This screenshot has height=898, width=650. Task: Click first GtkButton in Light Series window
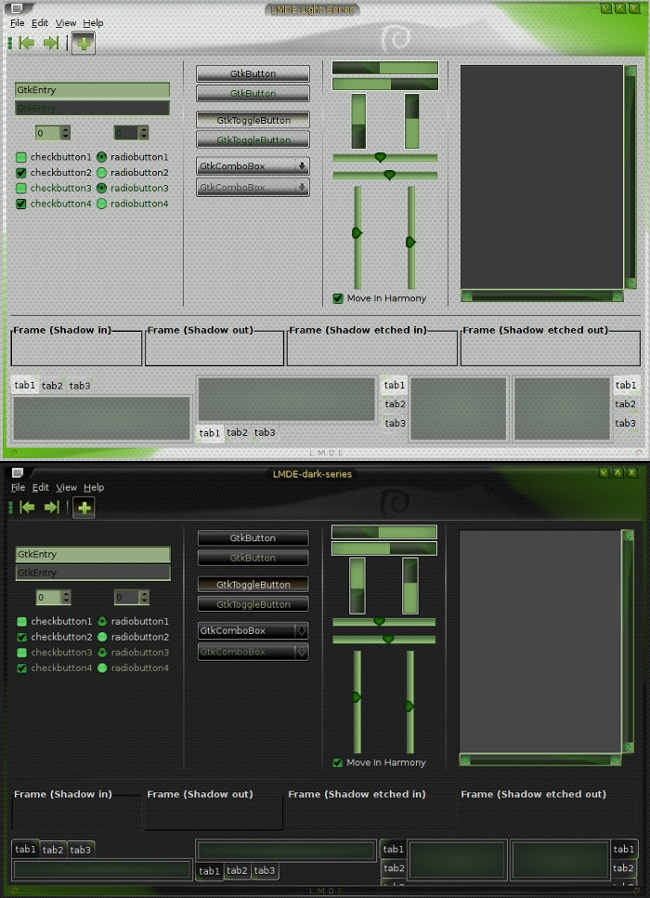coord(253,74)
